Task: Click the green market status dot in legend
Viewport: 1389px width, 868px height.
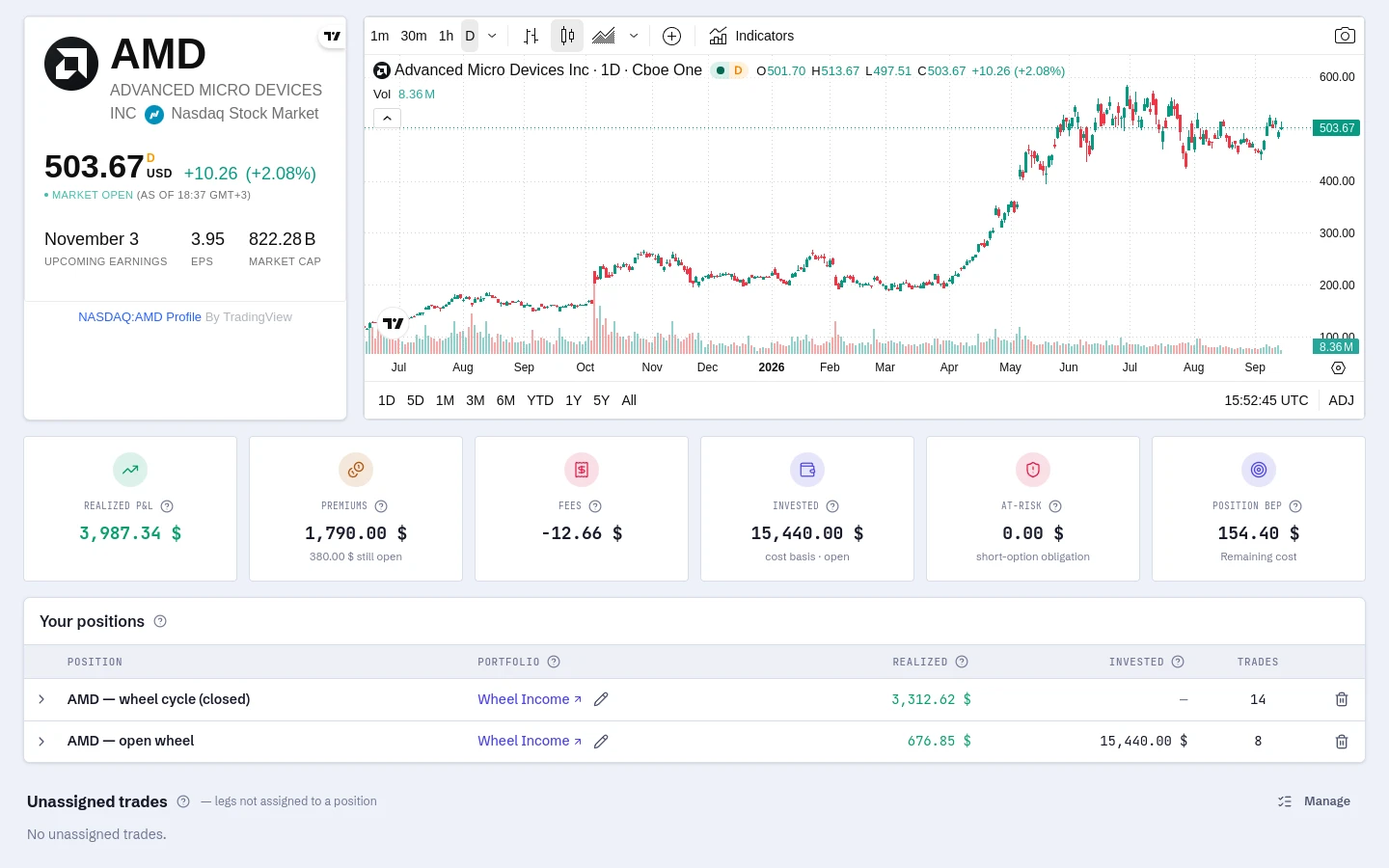Action: (x=720, y=70)
